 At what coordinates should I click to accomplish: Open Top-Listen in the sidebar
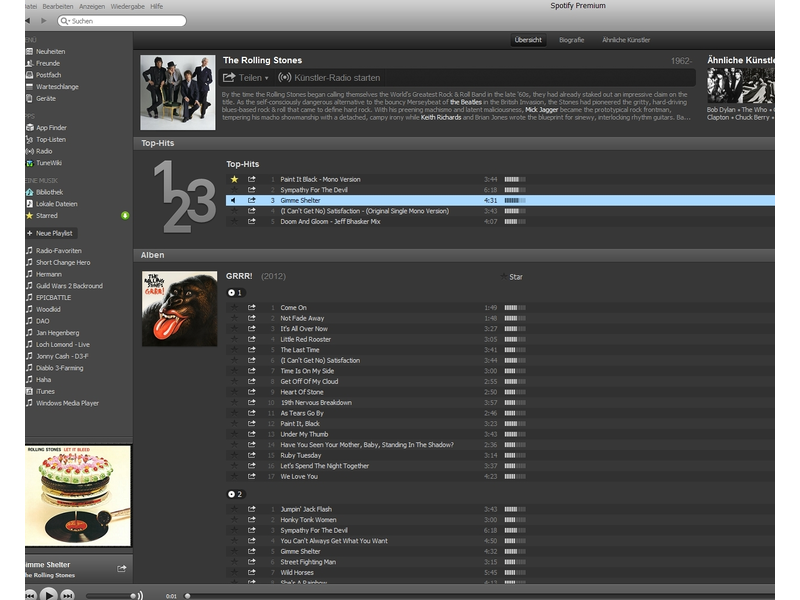point(51,139)
